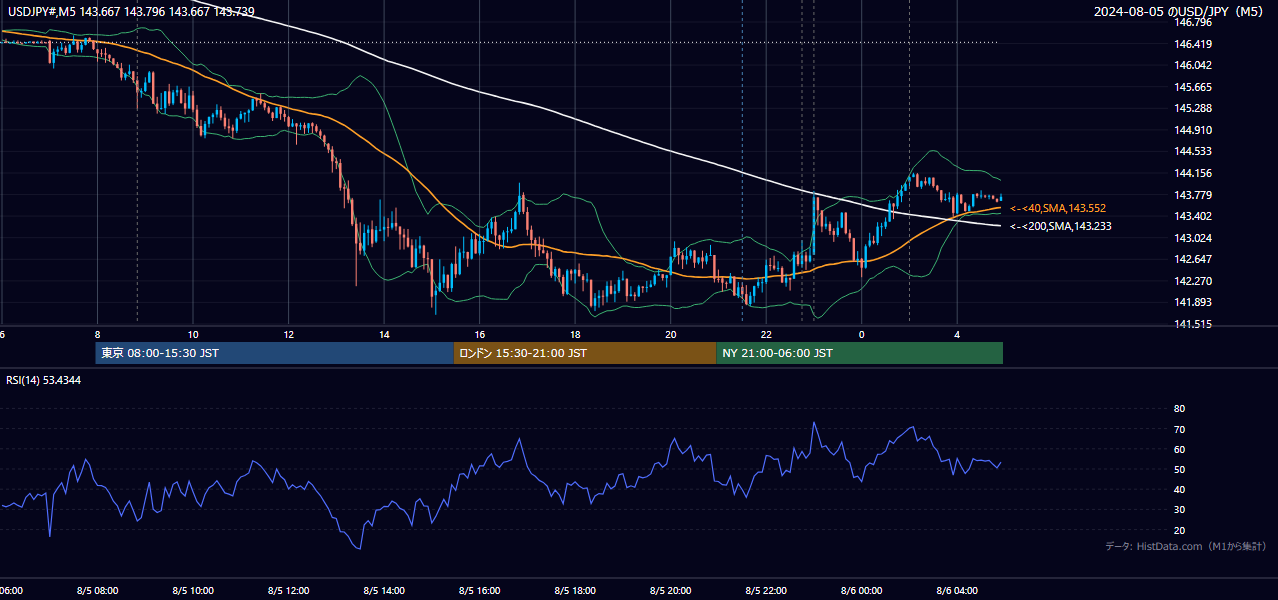1278x600 pixels.
Task: Click the RSI 30 level label
Action: pyautogui.click(x=1179, y=510)
